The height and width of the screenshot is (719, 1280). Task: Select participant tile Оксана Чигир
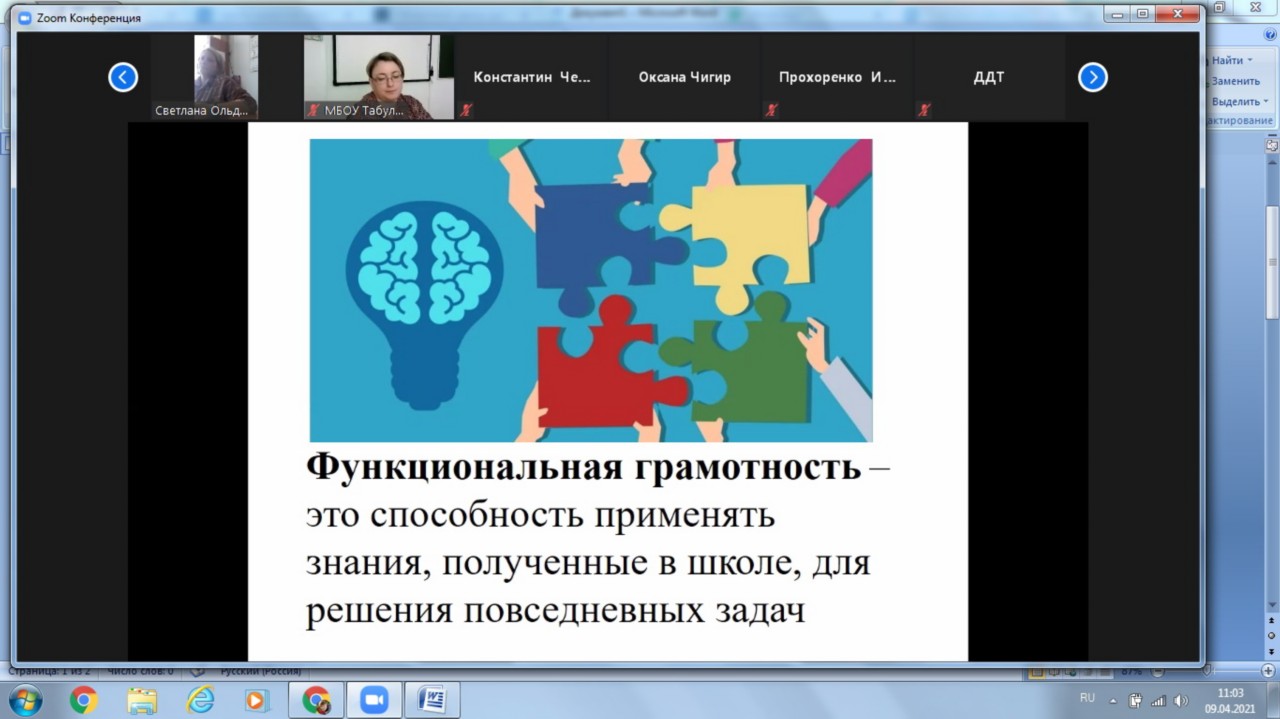coord(684,77)
